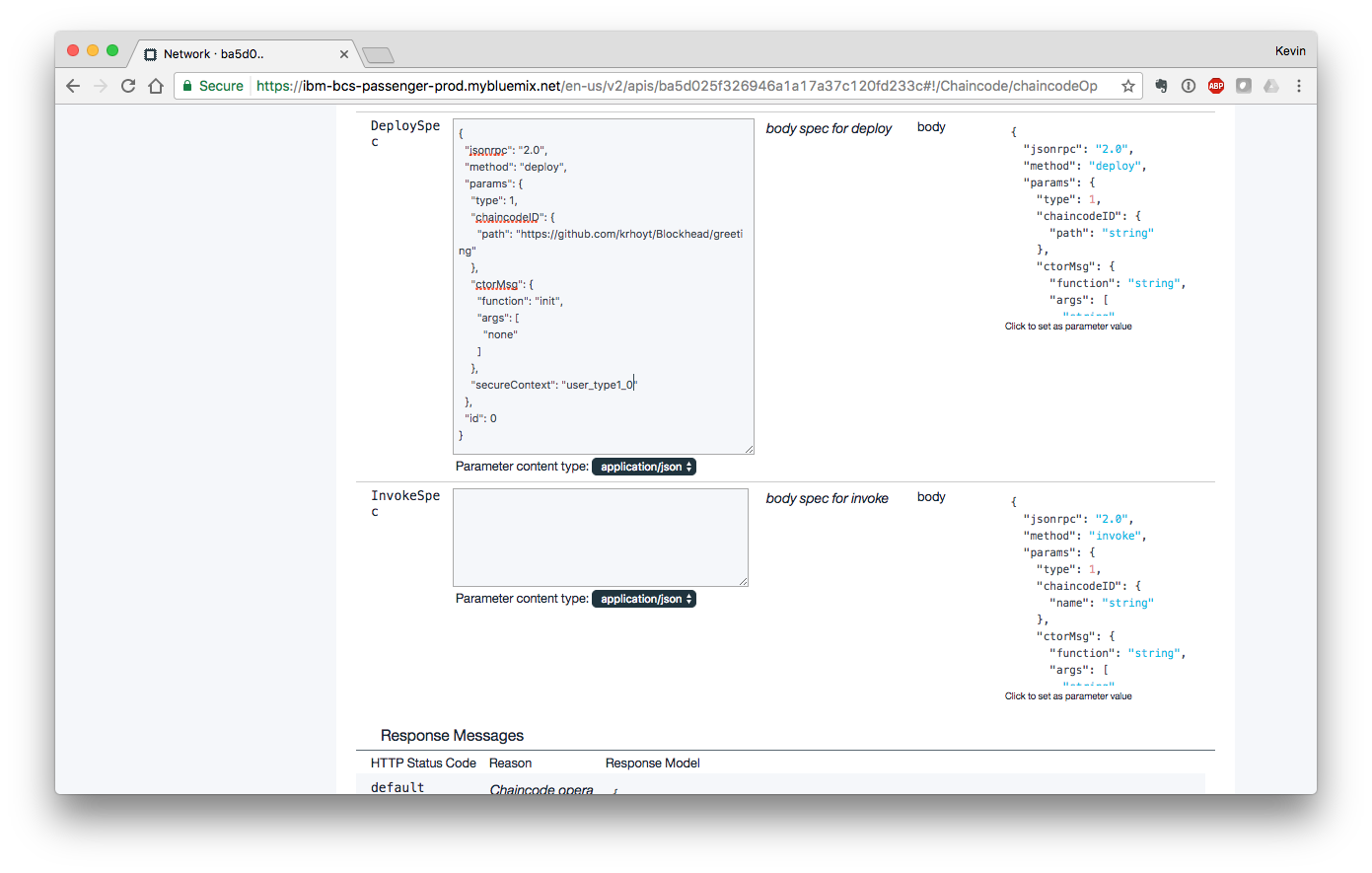This screenshot has height=873, width=1372.
Task: Click "name": "string" in invoke example
Action: click(1102, 603)
